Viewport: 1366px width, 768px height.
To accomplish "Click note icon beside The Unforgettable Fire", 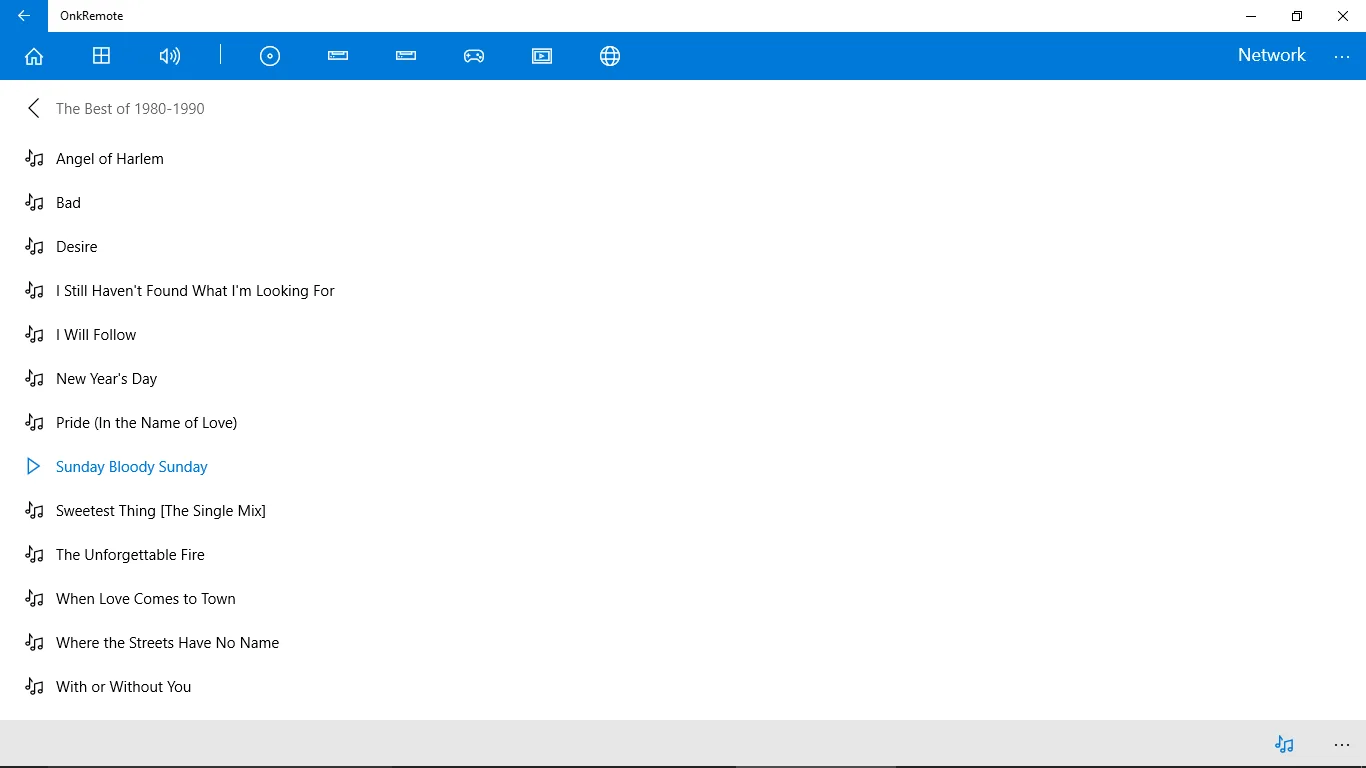I will [x=34, y=555].
